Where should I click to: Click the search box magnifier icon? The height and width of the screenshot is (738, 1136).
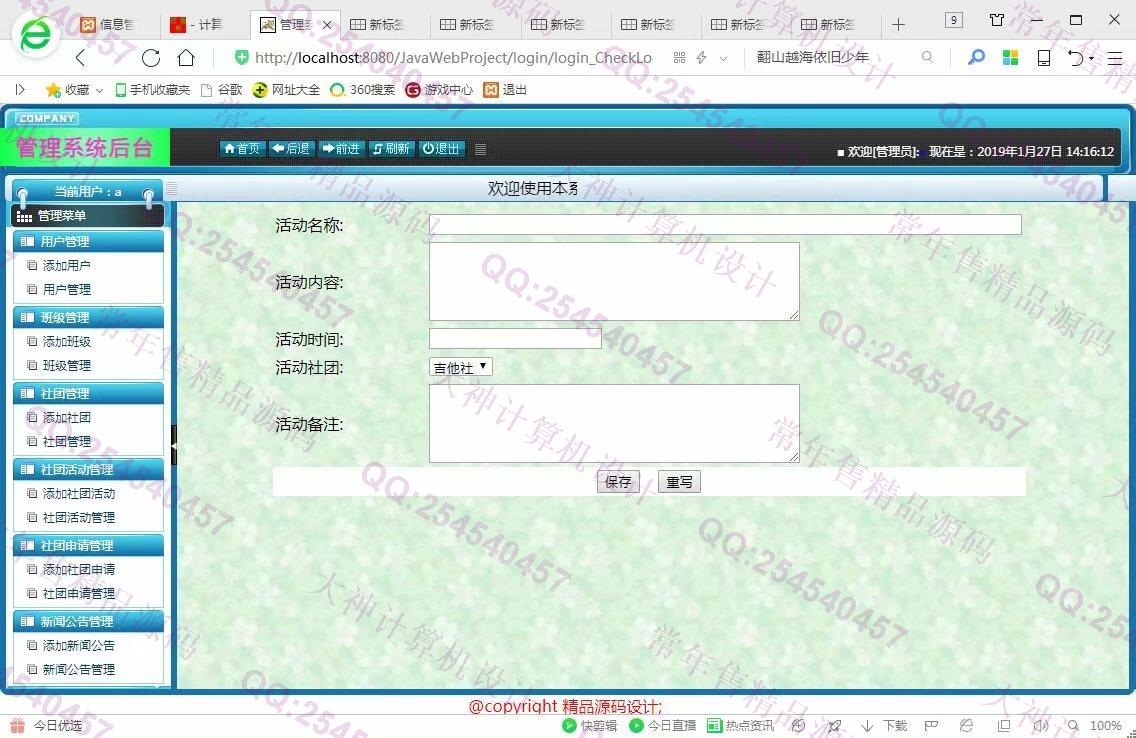tap(927, 56)
